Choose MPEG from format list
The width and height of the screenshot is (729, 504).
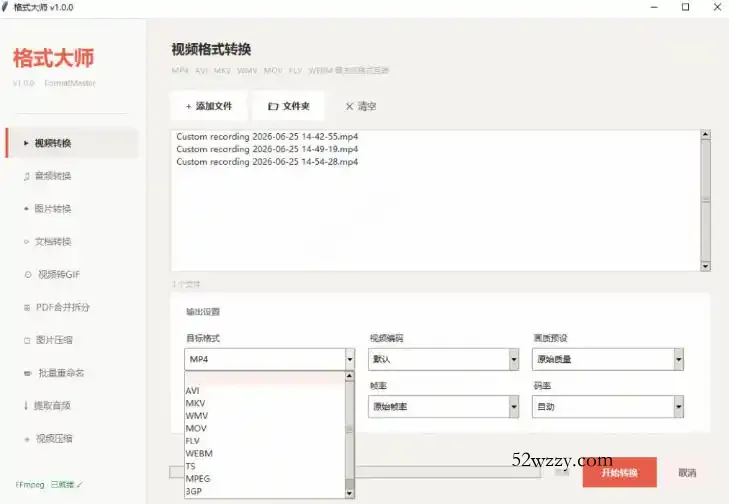tap(265, 478)
